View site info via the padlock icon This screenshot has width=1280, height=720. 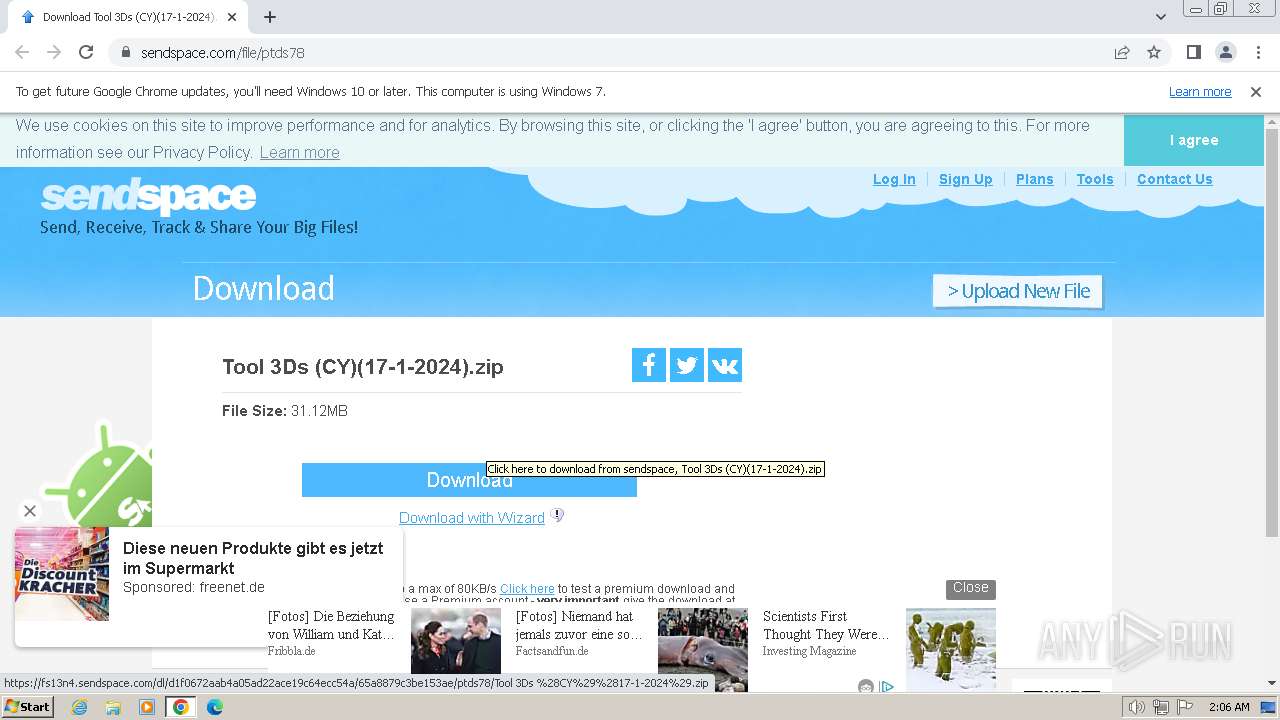[125, 52]
